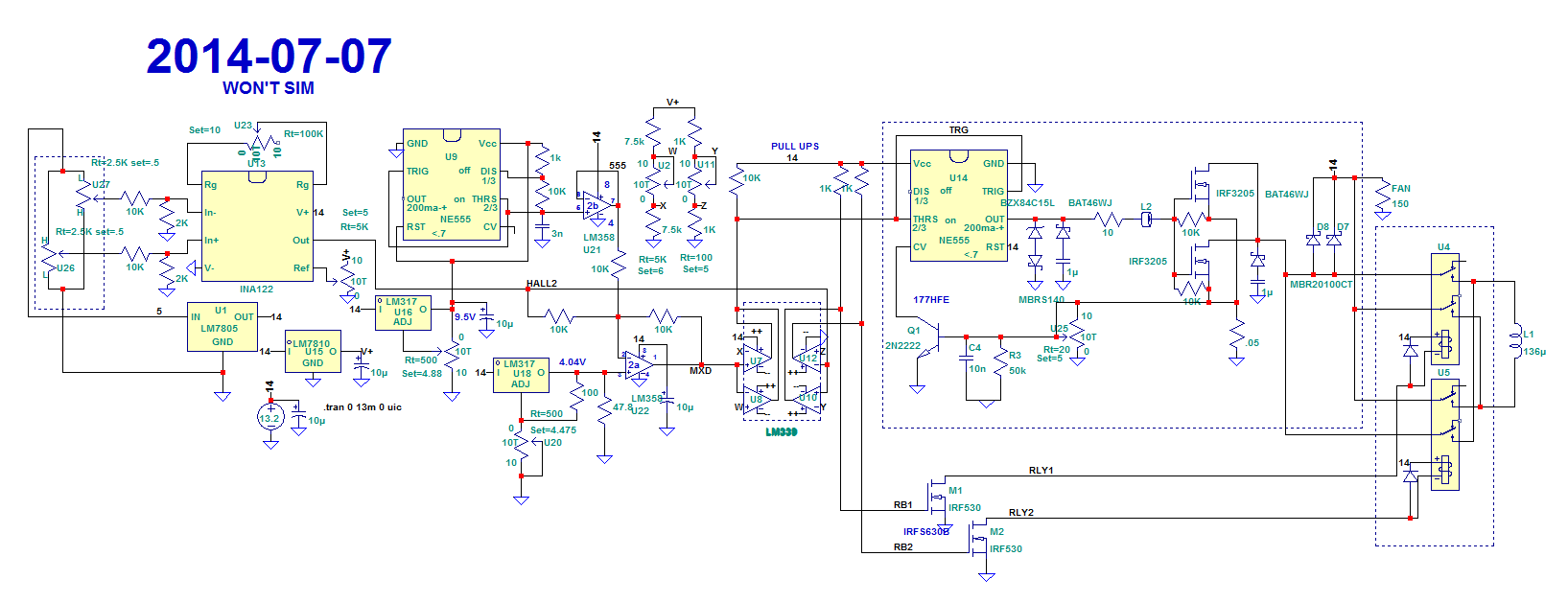Click the 177HFE text

point(931,299)
